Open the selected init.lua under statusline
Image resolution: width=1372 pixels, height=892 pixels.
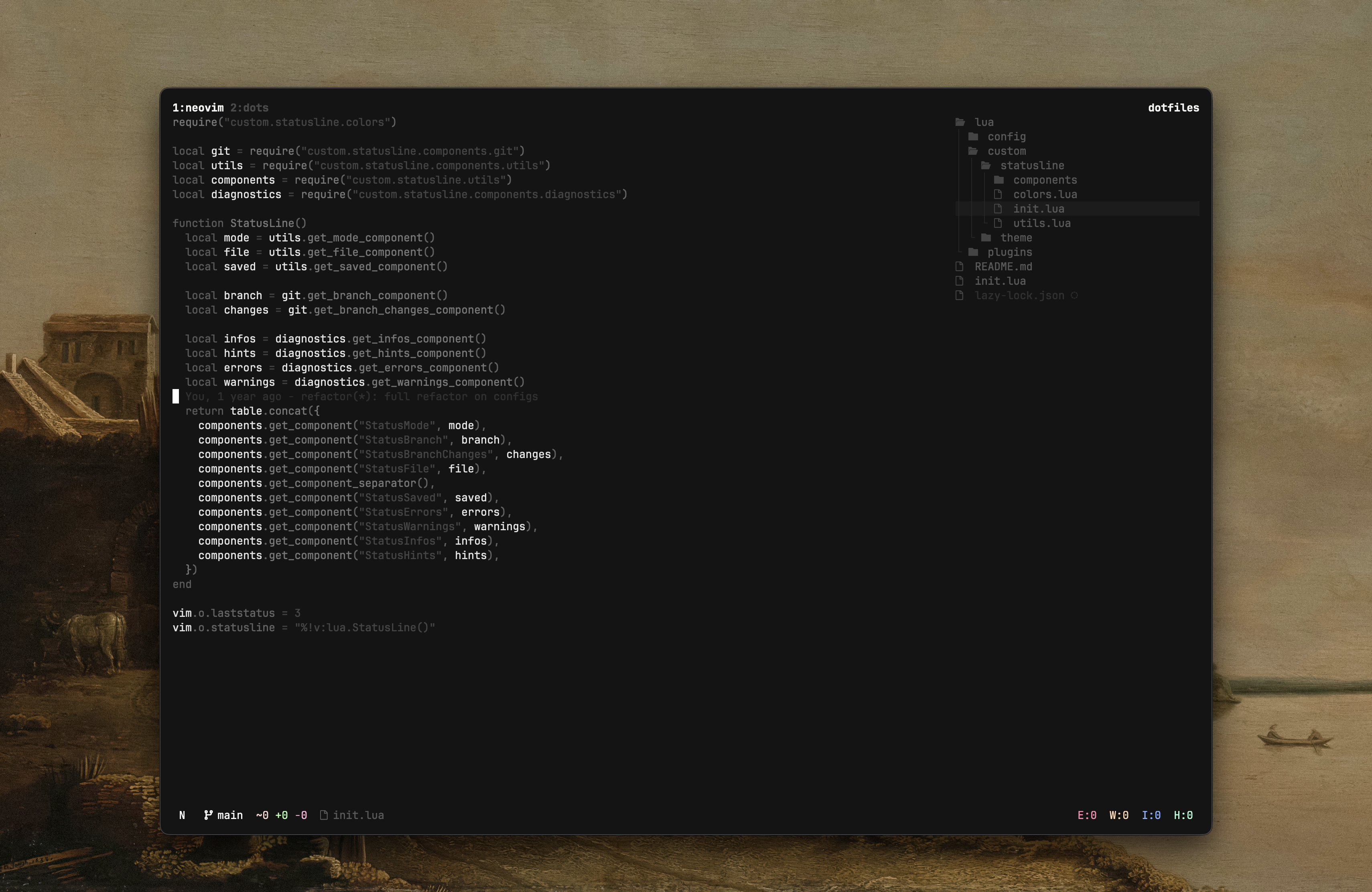pyautogui.click(x=1038, y=209)
